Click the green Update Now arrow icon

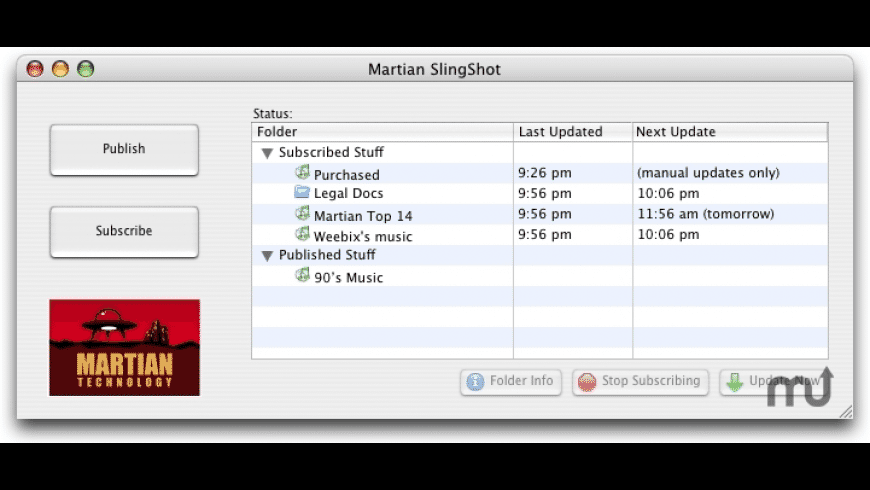pos(735,382)
